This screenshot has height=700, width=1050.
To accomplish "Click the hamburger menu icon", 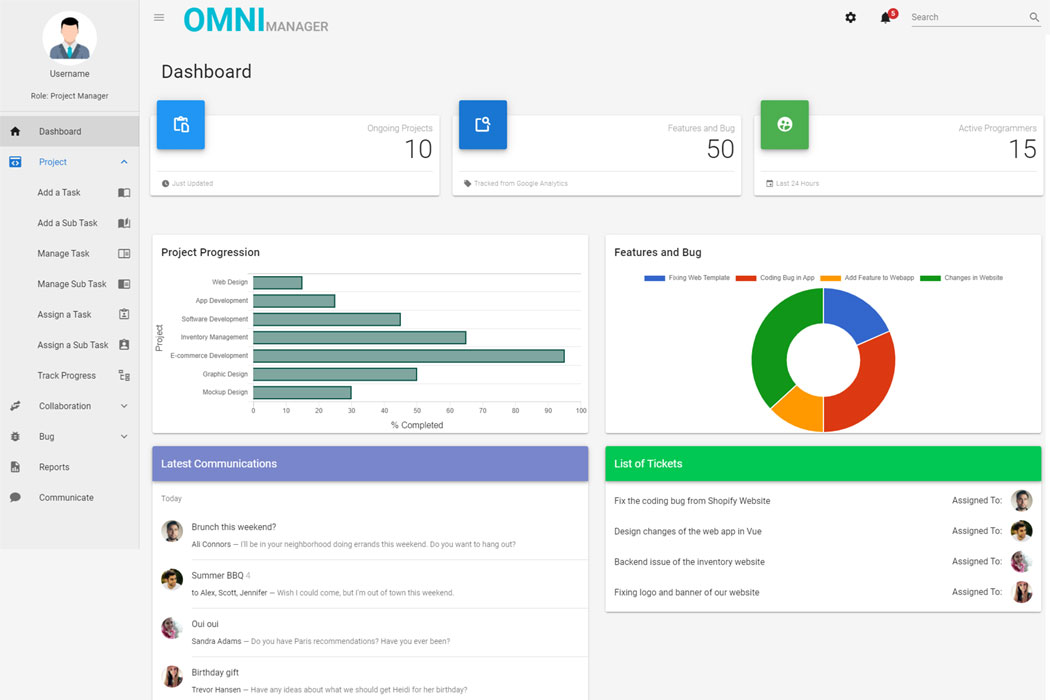I will [x=159, y=18].
